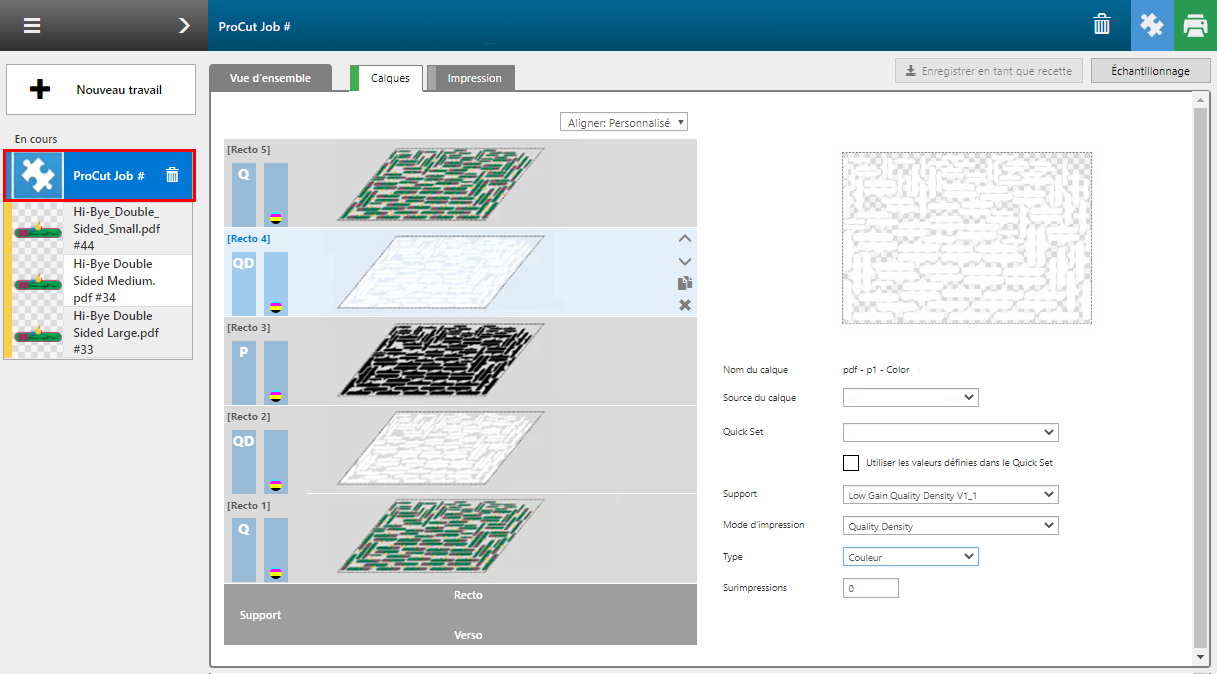The width and height of the screenshot is (1217, 674).
Task: Switch to the Vue d'ensemble tab
Action: (x=270, y=78)
